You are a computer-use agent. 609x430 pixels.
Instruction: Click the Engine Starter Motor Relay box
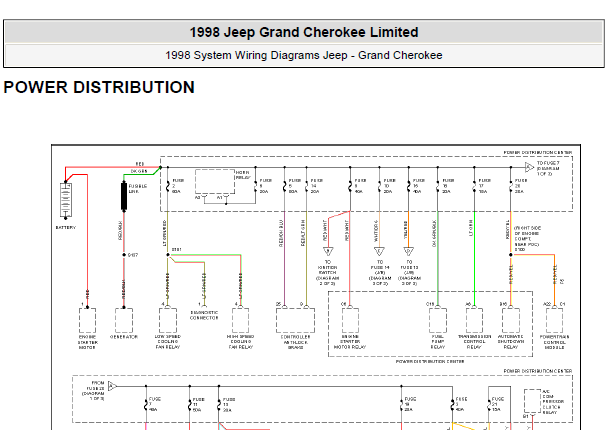click(353, 320)
